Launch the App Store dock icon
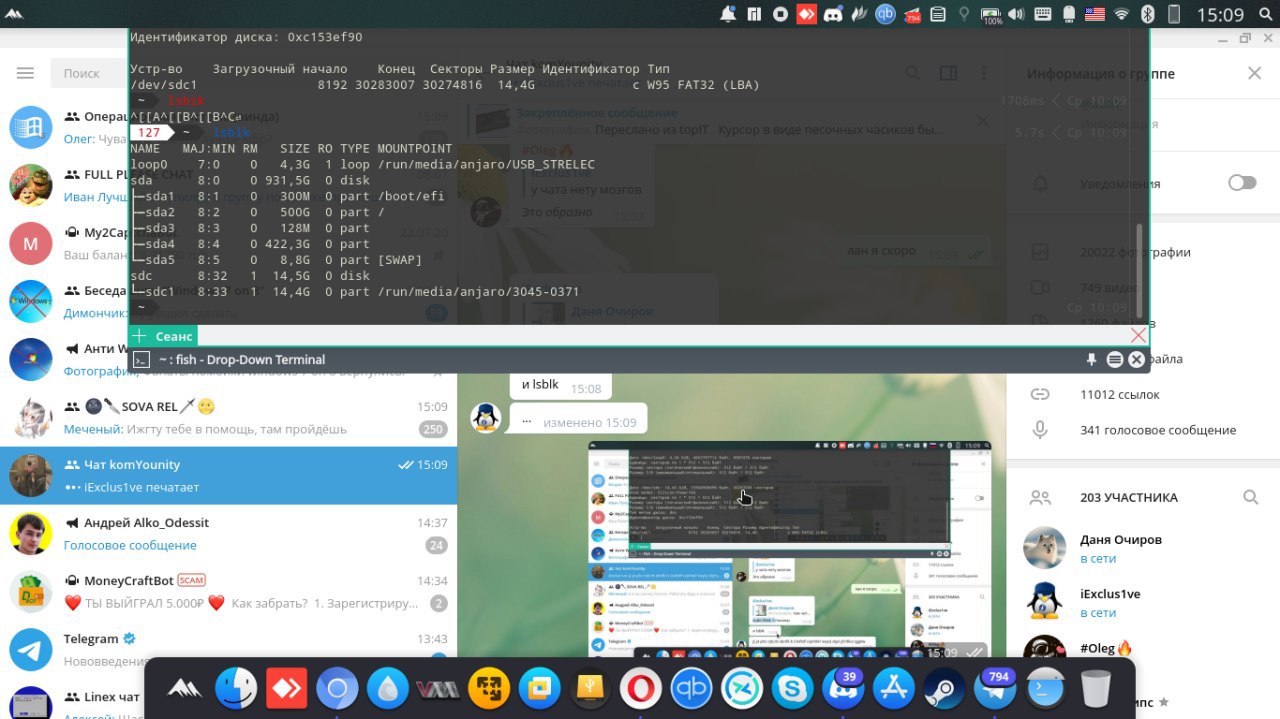This screenshot has height=719, width=1280. [893, 688]
